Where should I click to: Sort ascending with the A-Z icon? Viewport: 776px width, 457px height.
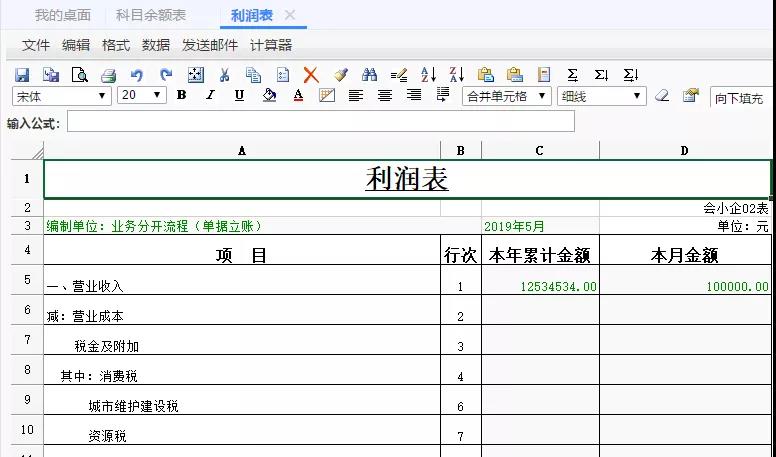coord(428,75)
